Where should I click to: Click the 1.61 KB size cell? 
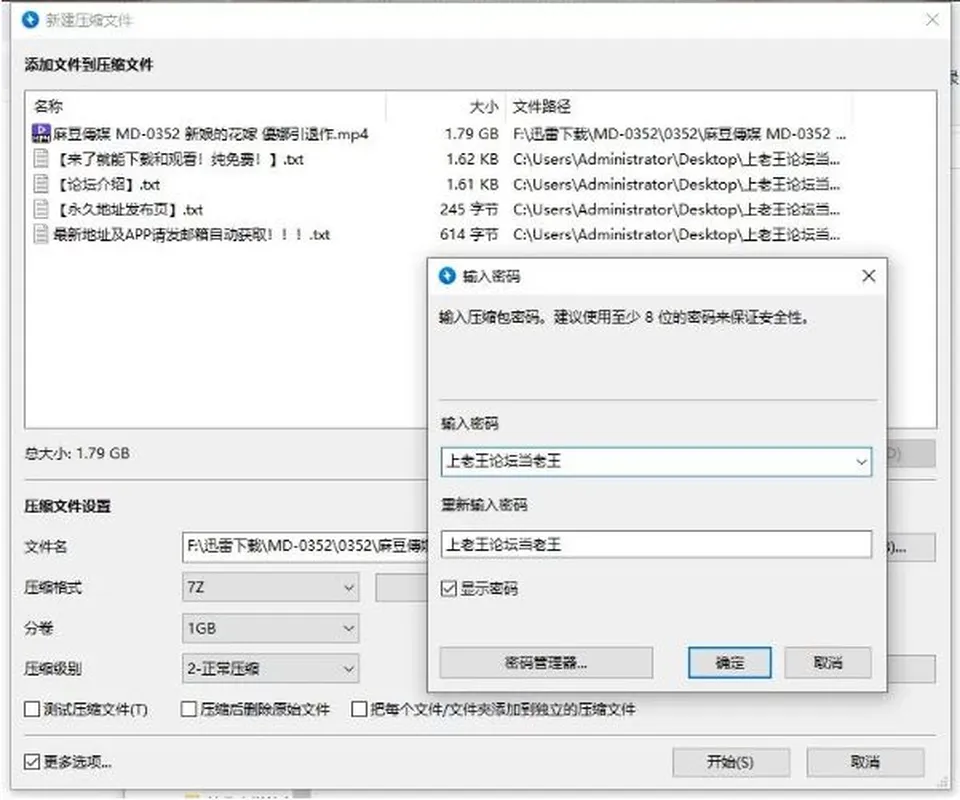tap(472, 184)
